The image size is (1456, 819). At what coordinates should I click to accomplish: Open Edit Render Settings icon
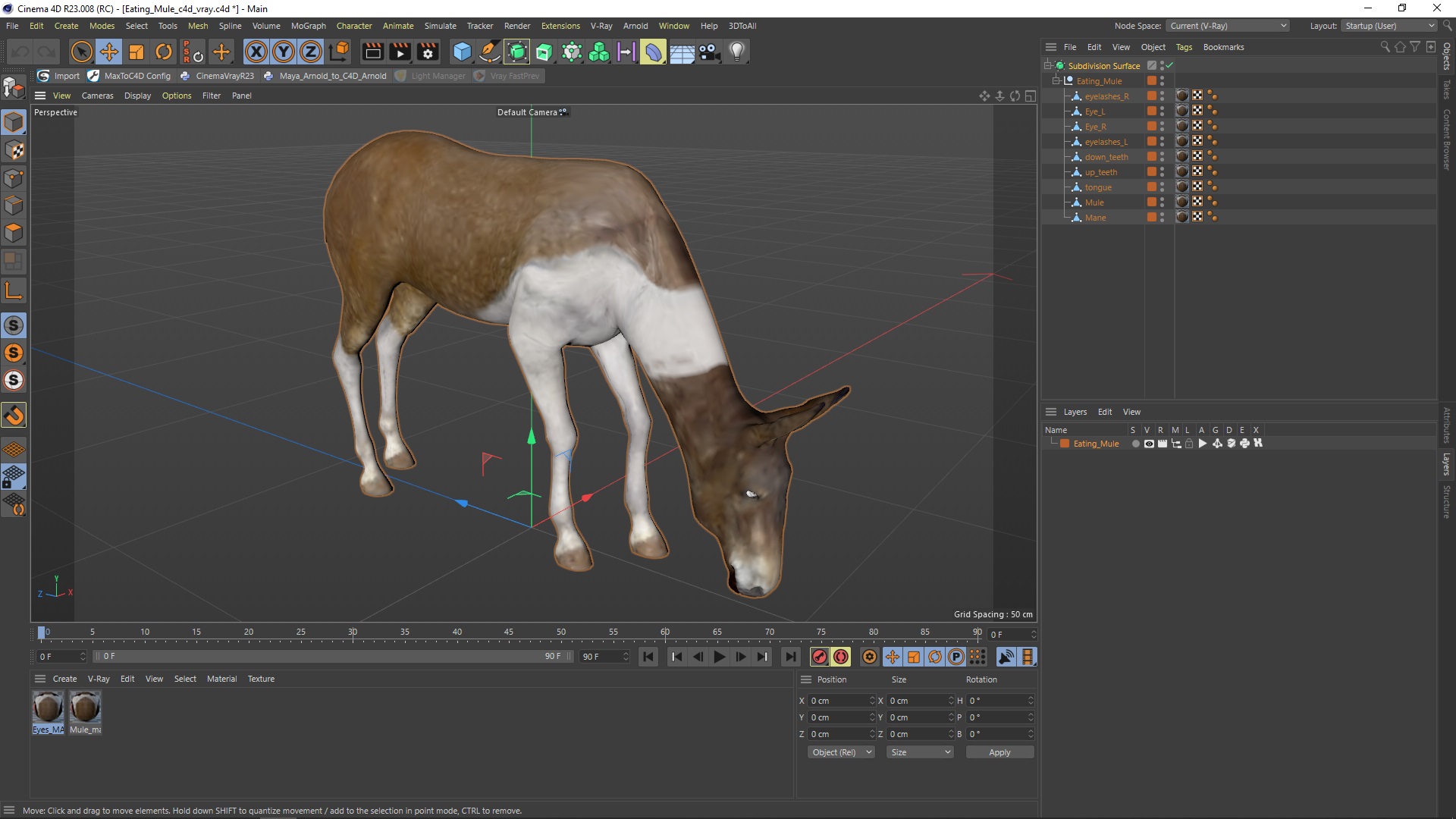(428, 52)
